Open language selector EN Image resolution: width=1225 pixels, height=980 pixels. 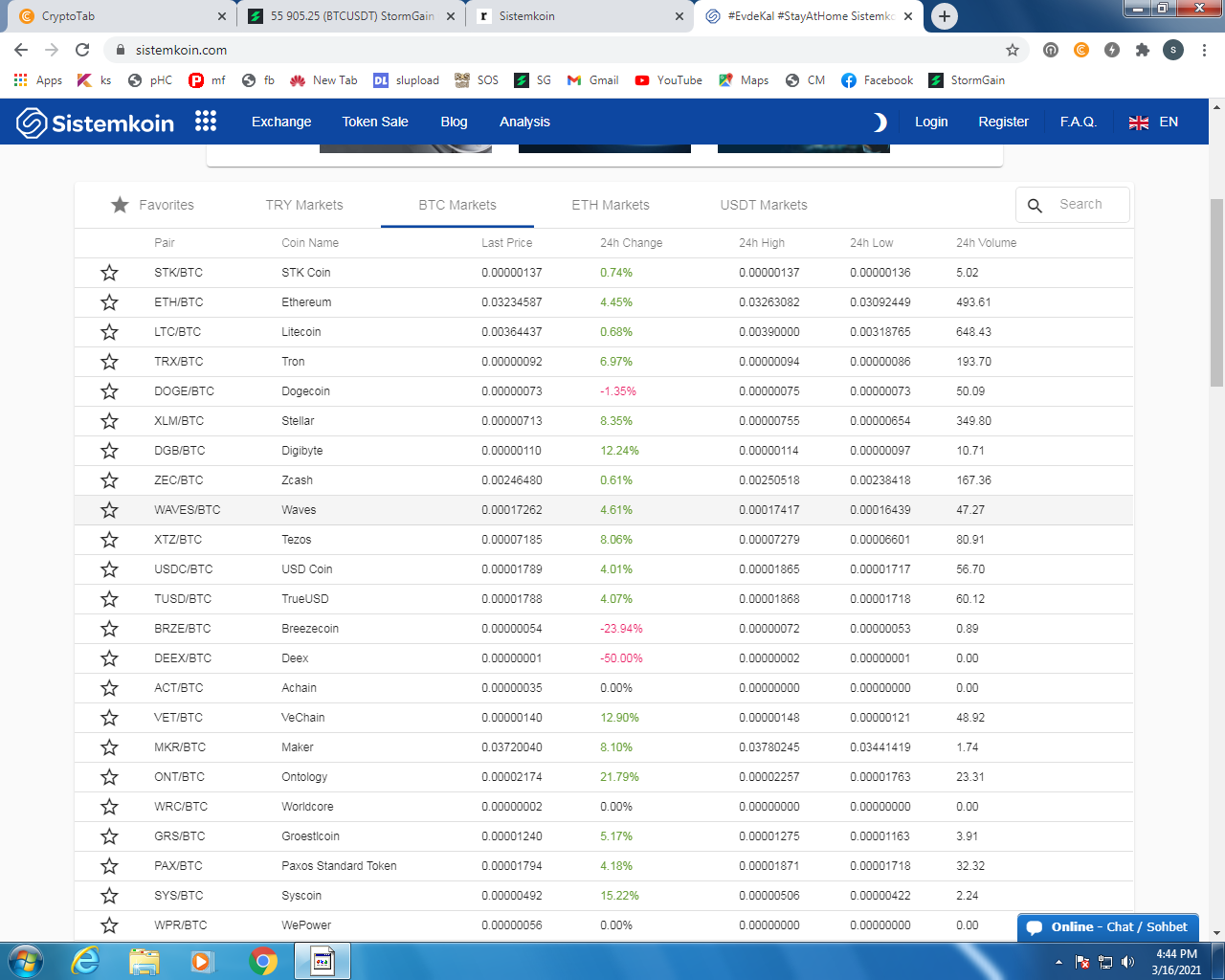click(1153, 122)
